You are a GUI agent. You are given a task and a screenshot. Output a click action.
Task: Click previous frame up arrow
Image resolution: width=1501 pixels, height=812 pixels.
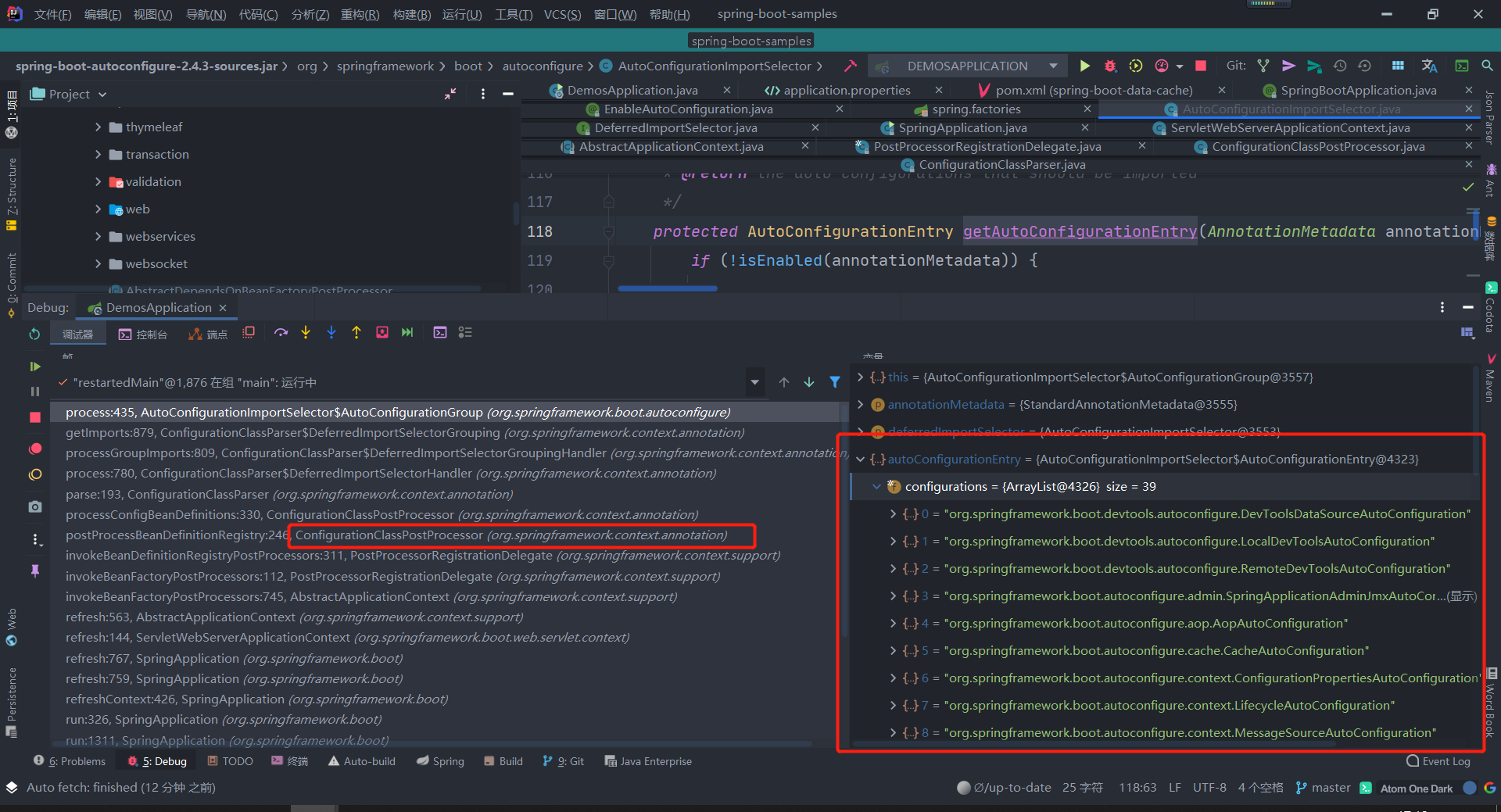point(783,382)
